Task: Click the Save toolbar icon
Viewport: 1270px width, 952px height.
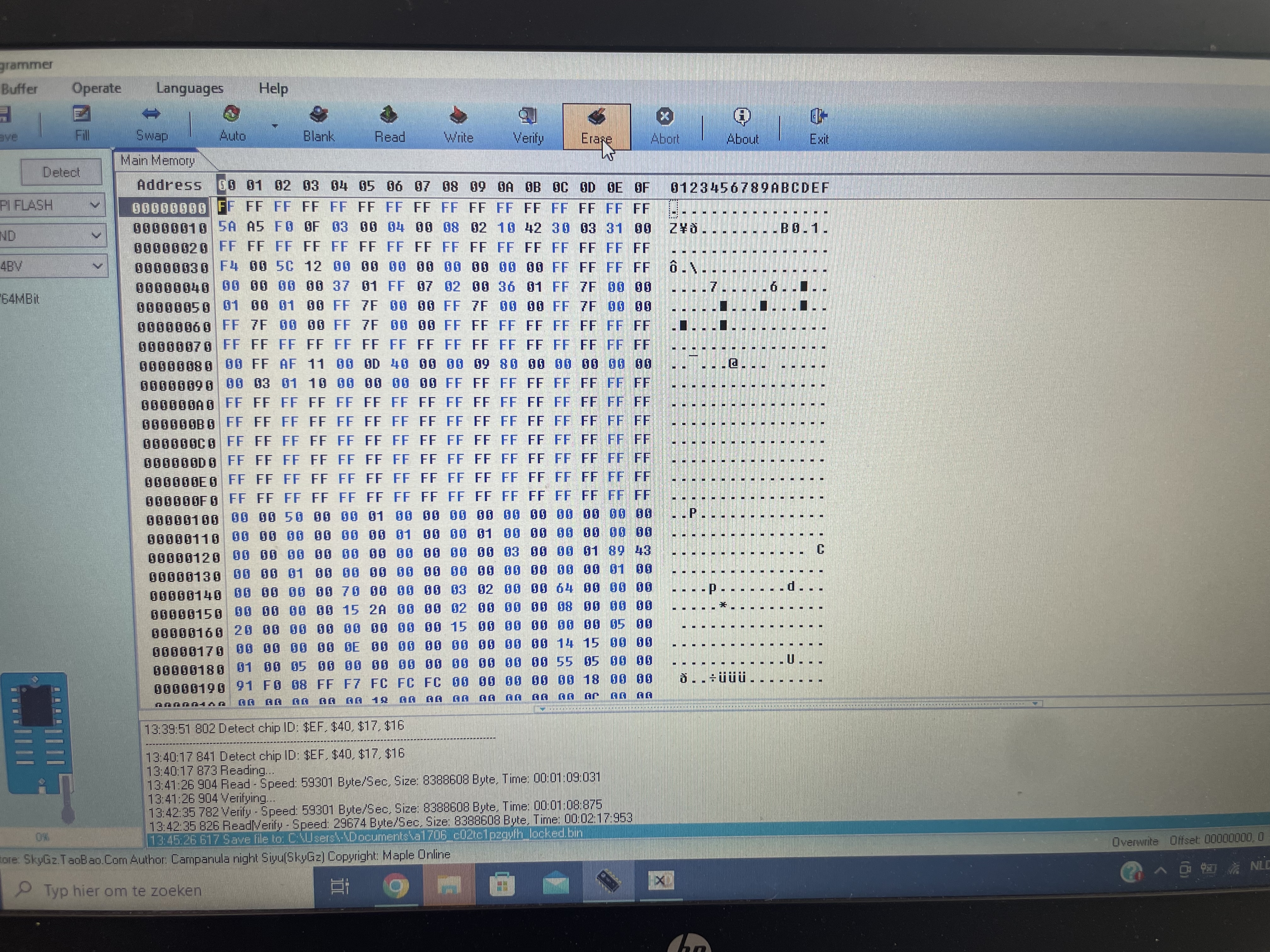Action: coord(7,124)
